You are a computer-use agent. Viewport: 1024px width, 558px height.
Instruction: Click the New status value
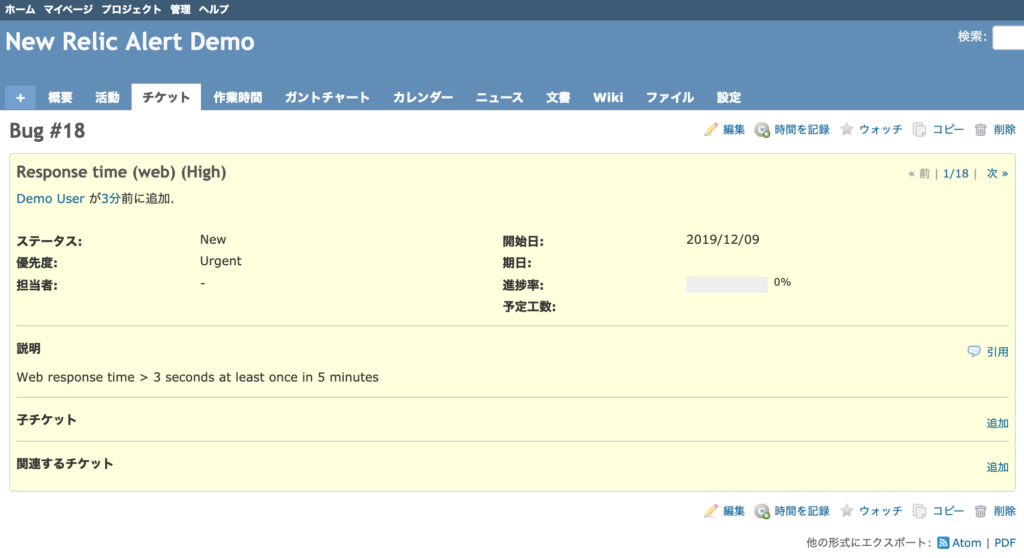pos(213,239)
